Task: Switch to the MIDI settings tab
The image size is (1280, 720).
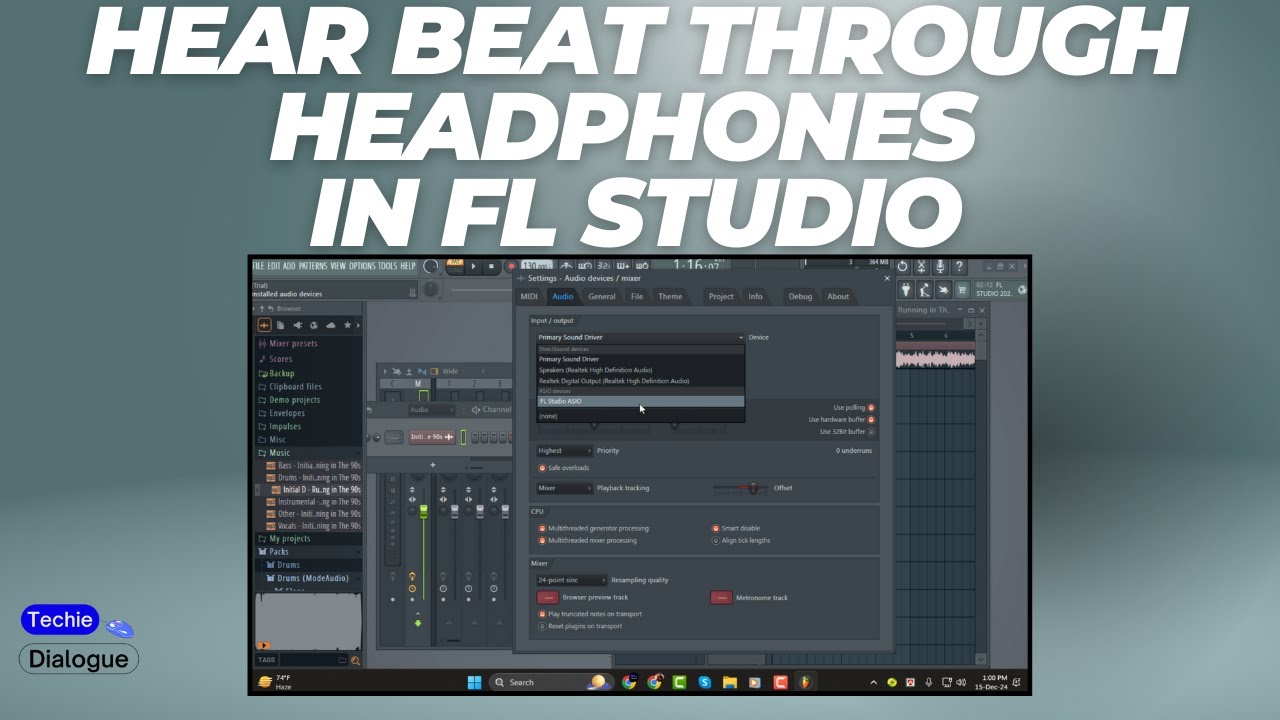Action: (x=530, y=296)
